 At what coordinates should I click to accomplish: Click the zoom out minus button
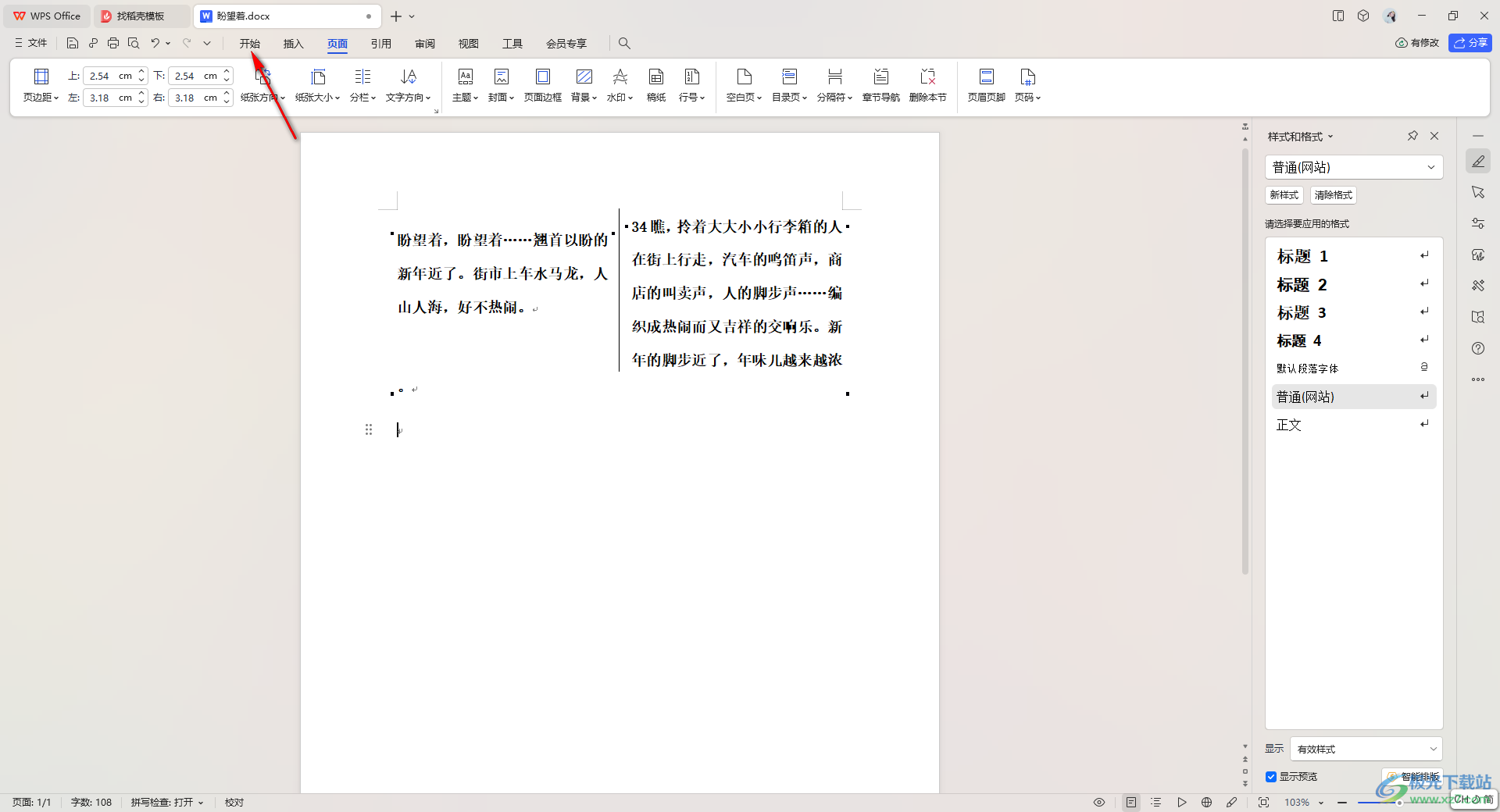click(x=1342, y=802)
